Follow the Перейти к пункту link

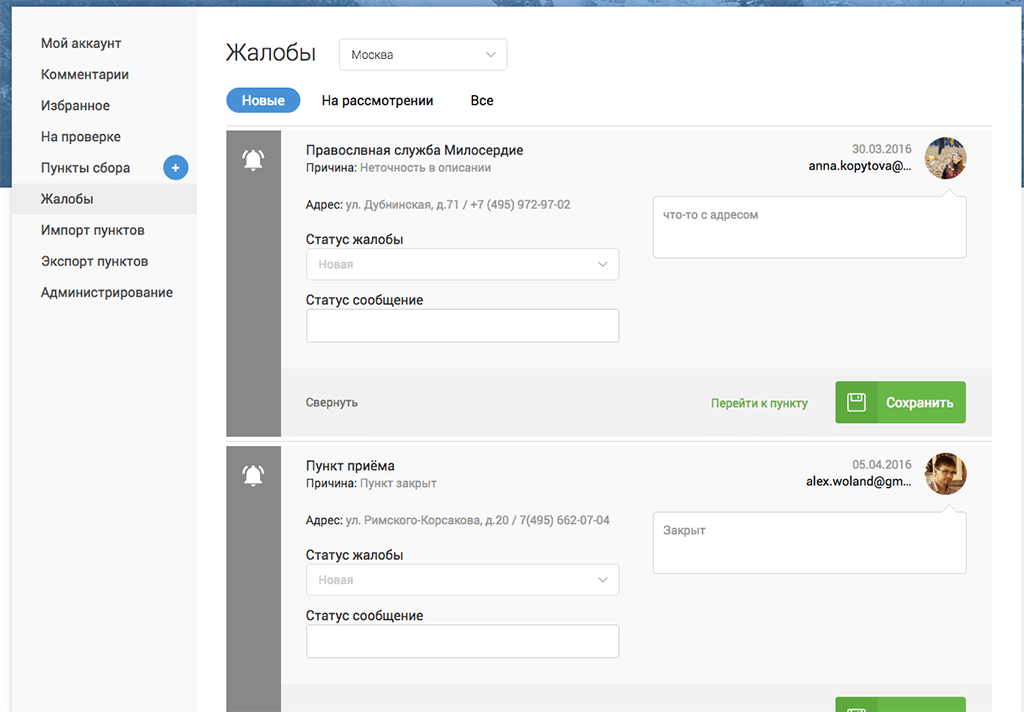759,403
